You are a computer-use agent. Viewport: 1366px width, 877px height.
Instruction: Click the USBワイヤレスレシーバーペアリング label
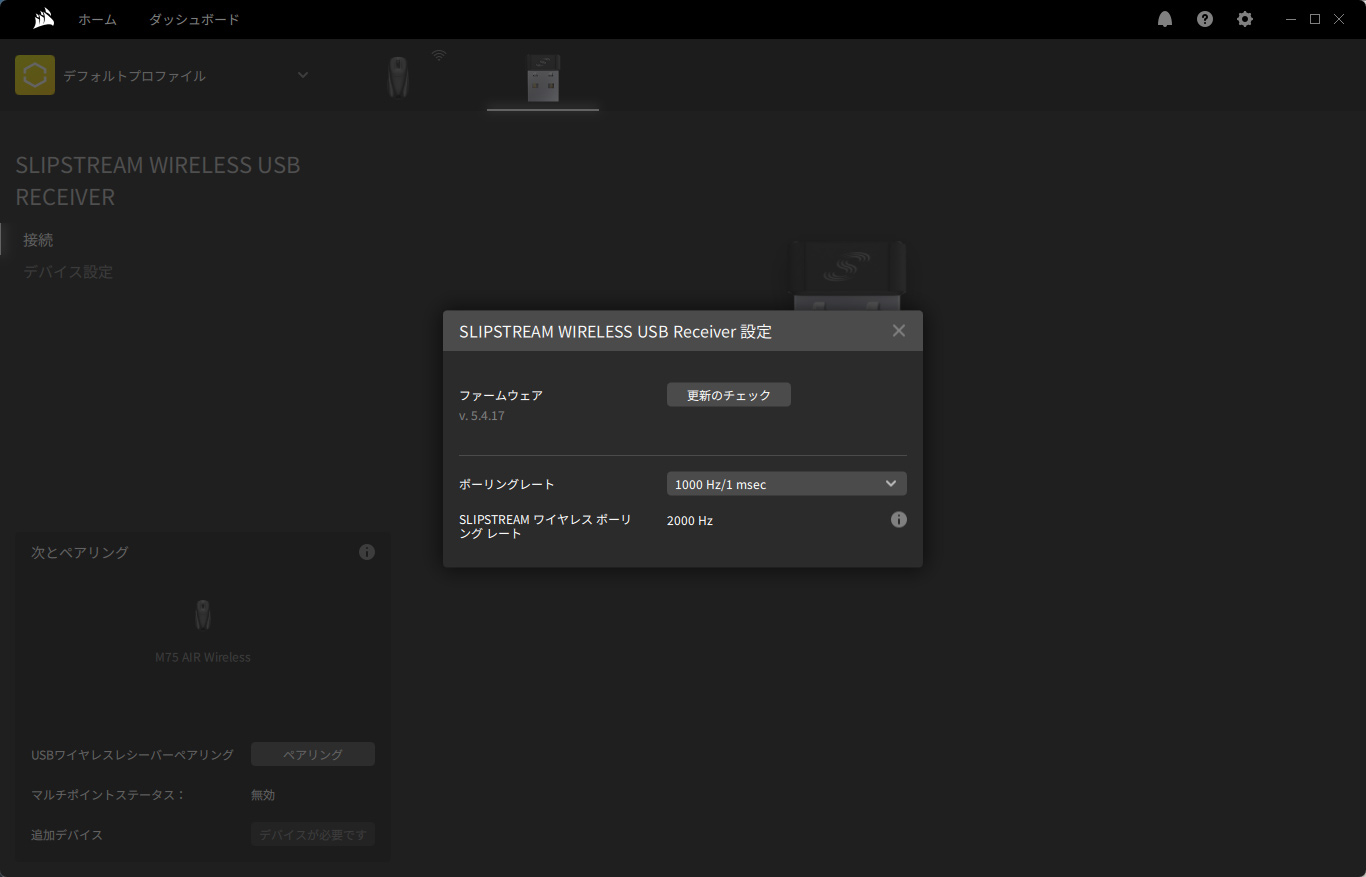(133, 755)
